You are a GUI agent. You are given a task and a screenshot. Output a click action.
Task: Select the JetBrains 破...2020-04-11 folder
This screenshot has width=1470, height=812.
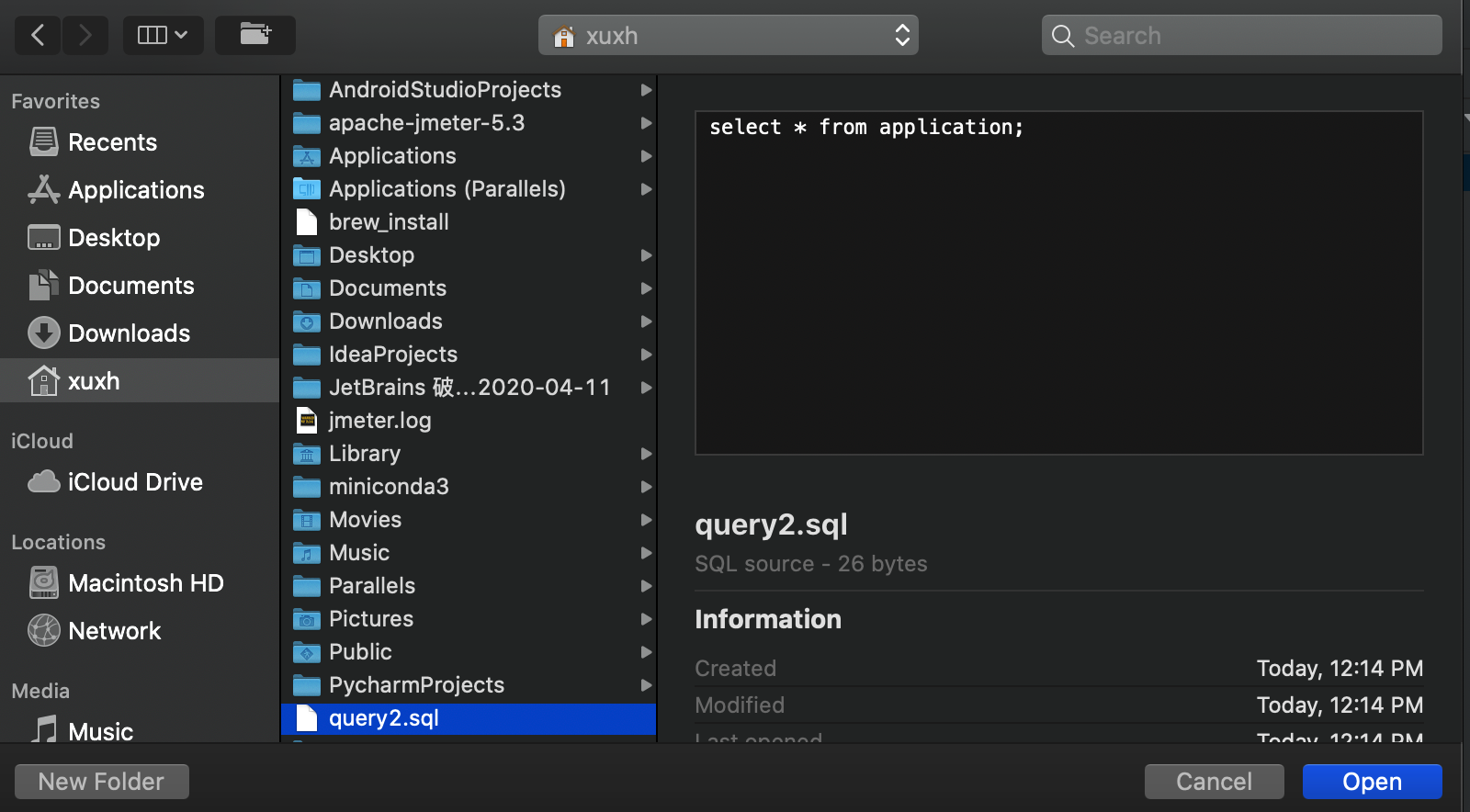pyautogui.click(x=469, y=388)
